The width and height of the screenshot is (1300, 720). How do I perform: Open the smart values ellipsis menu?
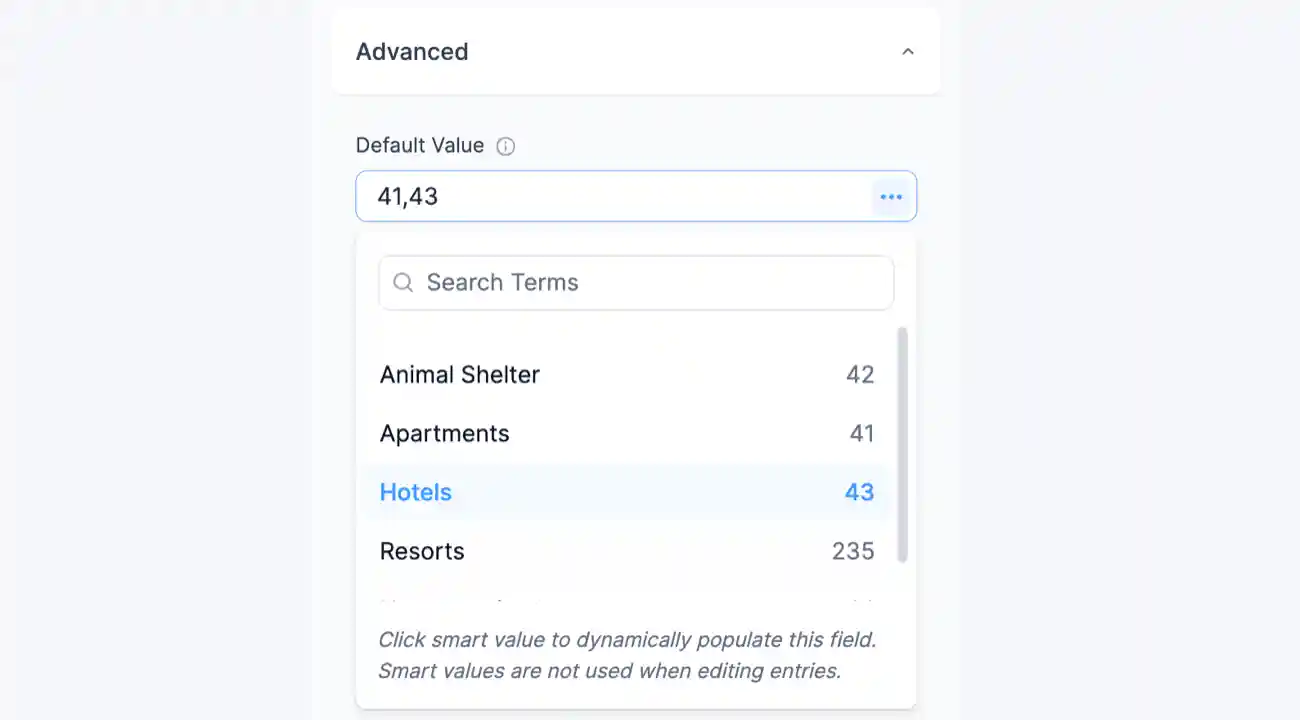891,196
